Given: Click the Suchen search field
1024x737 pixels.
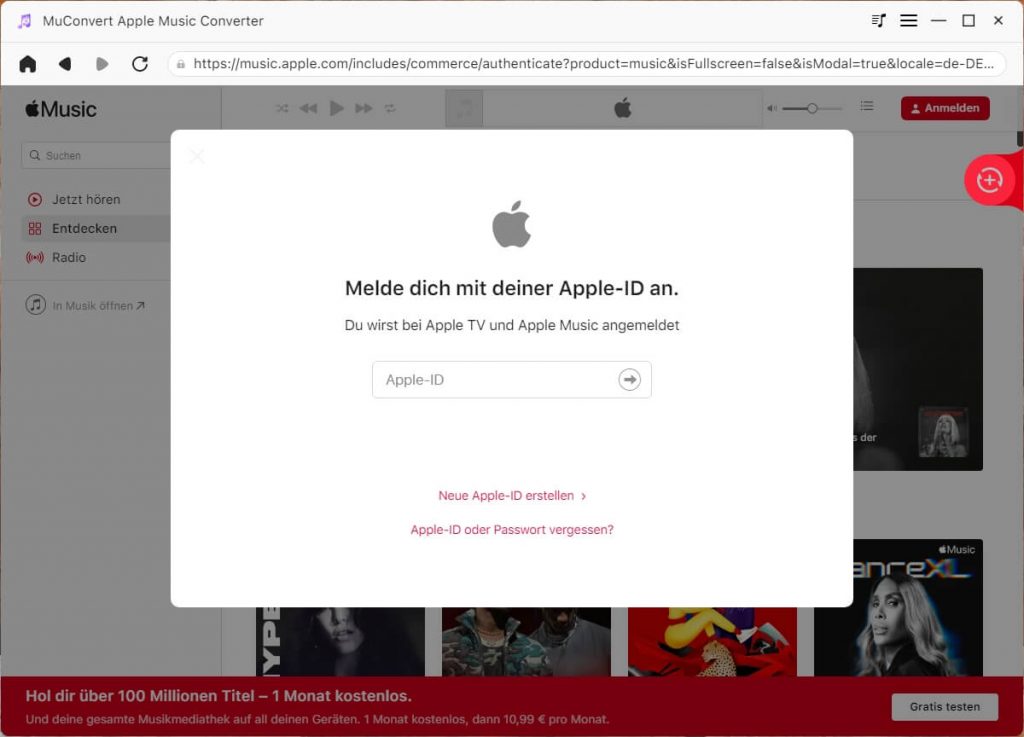Looking at the screenshot, I should click(97, 155).
